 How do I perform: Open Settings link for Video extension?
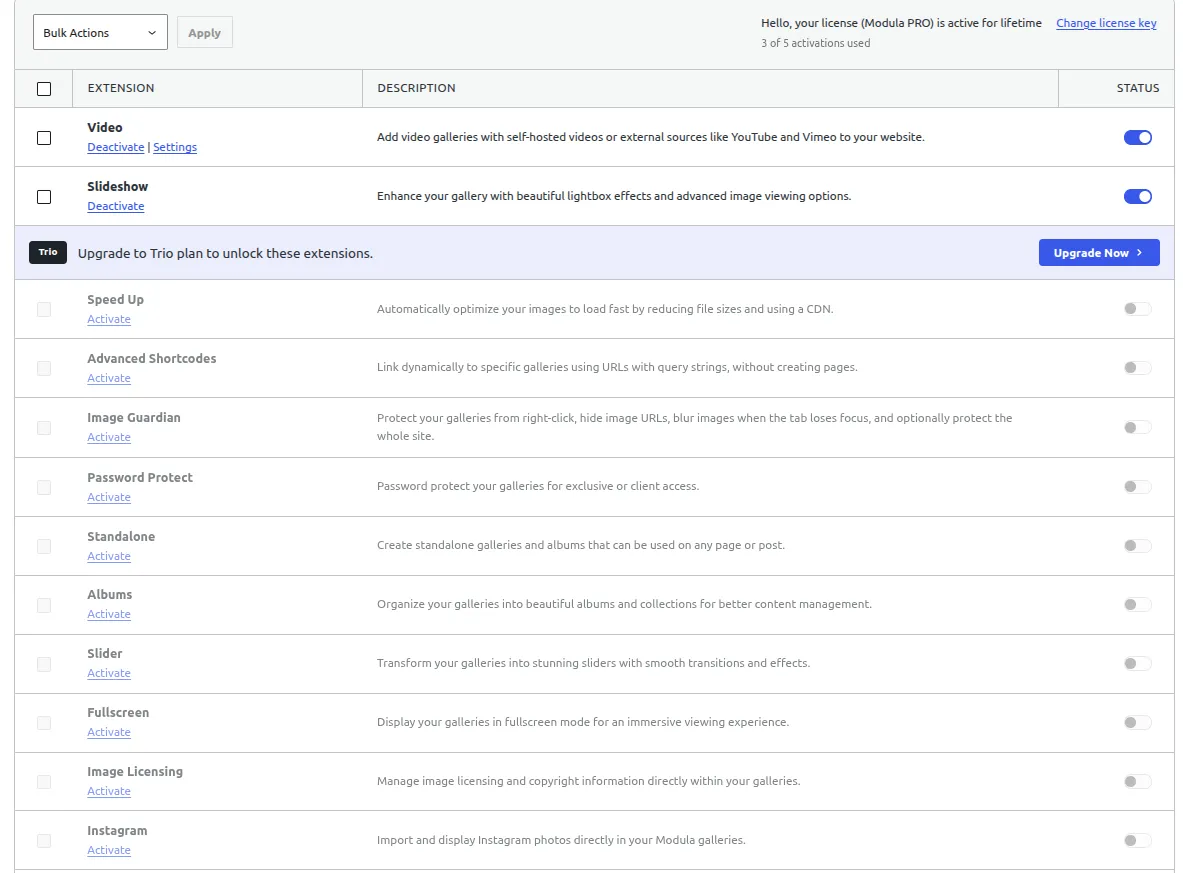coord(175,147)
